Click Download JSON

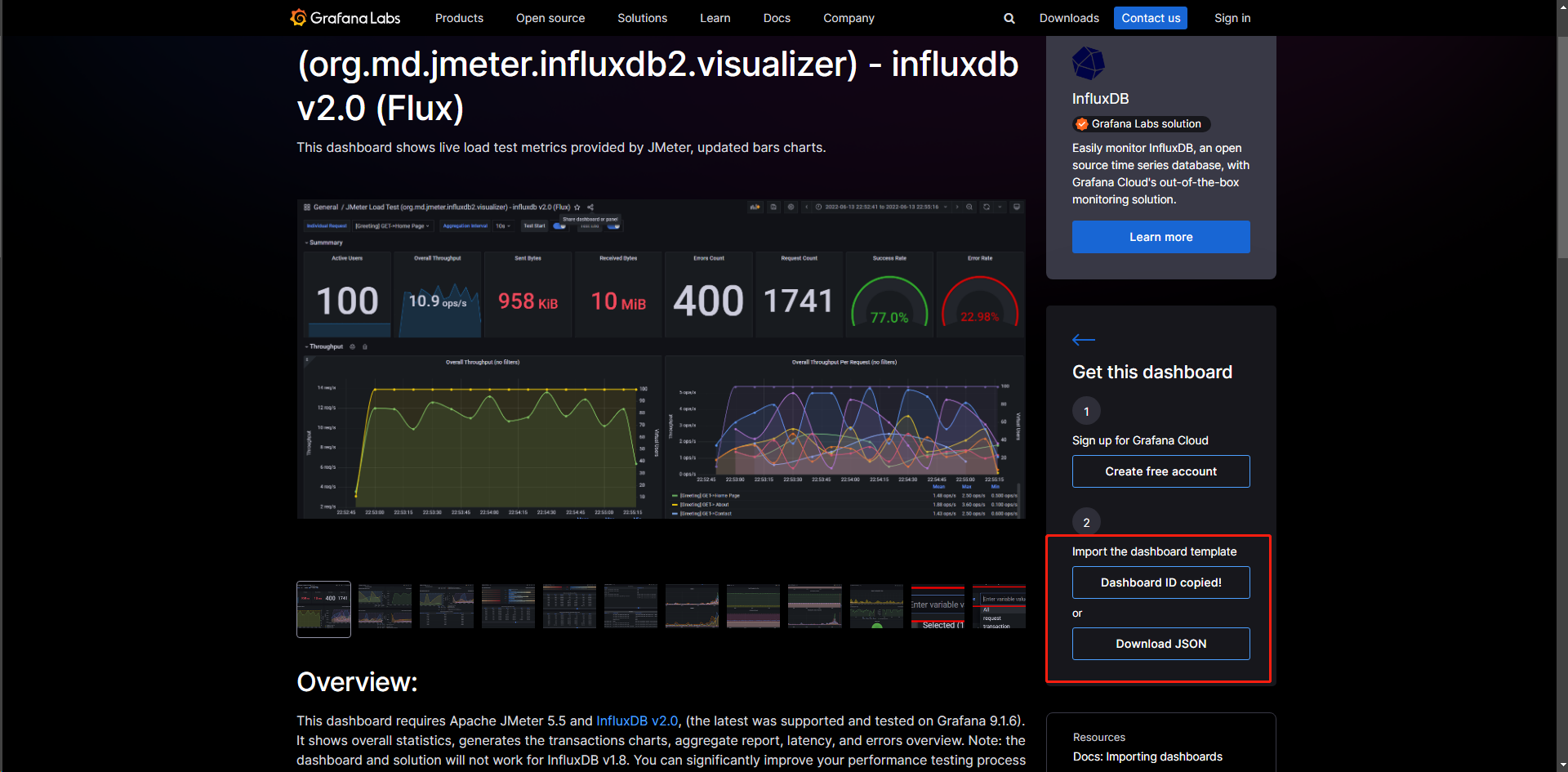coord(1160,644)
